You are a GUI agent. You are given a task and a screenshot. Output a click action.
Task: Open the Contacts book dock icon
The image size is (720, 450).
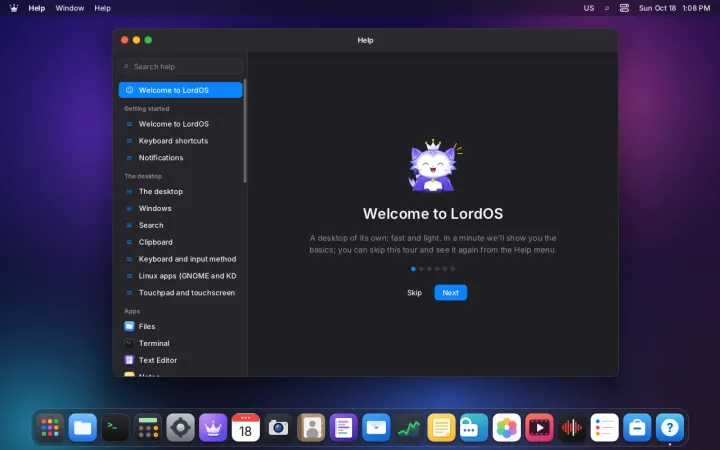pos(311,428)
